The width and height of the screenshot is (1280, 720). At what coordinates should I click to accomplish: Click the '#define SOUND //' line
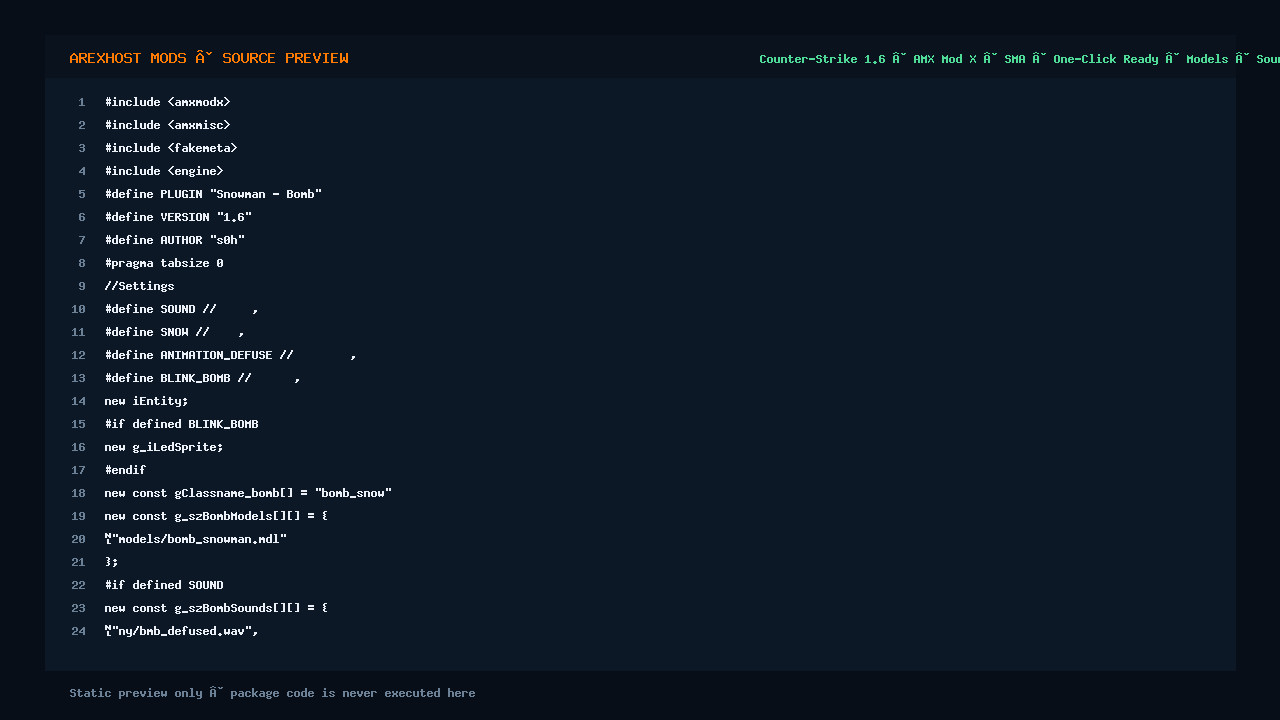(x=181, y=309)
